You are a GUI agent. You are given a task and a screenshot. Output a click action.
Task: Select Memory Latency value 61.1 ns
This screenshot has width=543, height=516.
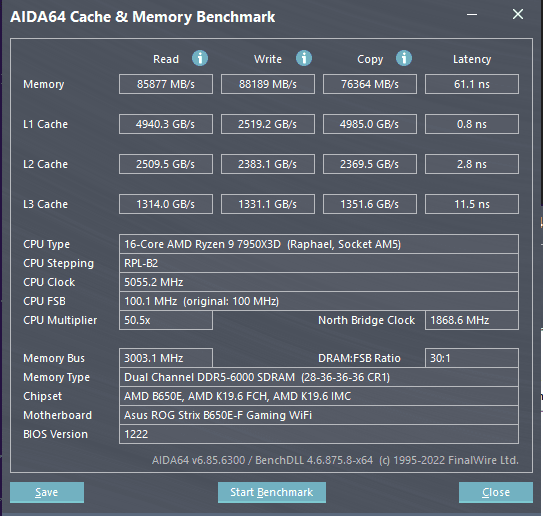472,84
